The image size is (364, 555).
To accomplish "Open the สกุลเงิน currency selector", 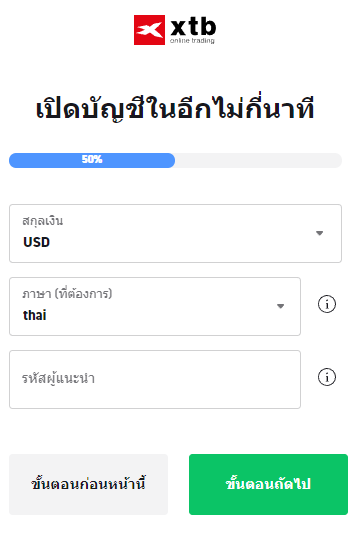I will click(175, 234).
